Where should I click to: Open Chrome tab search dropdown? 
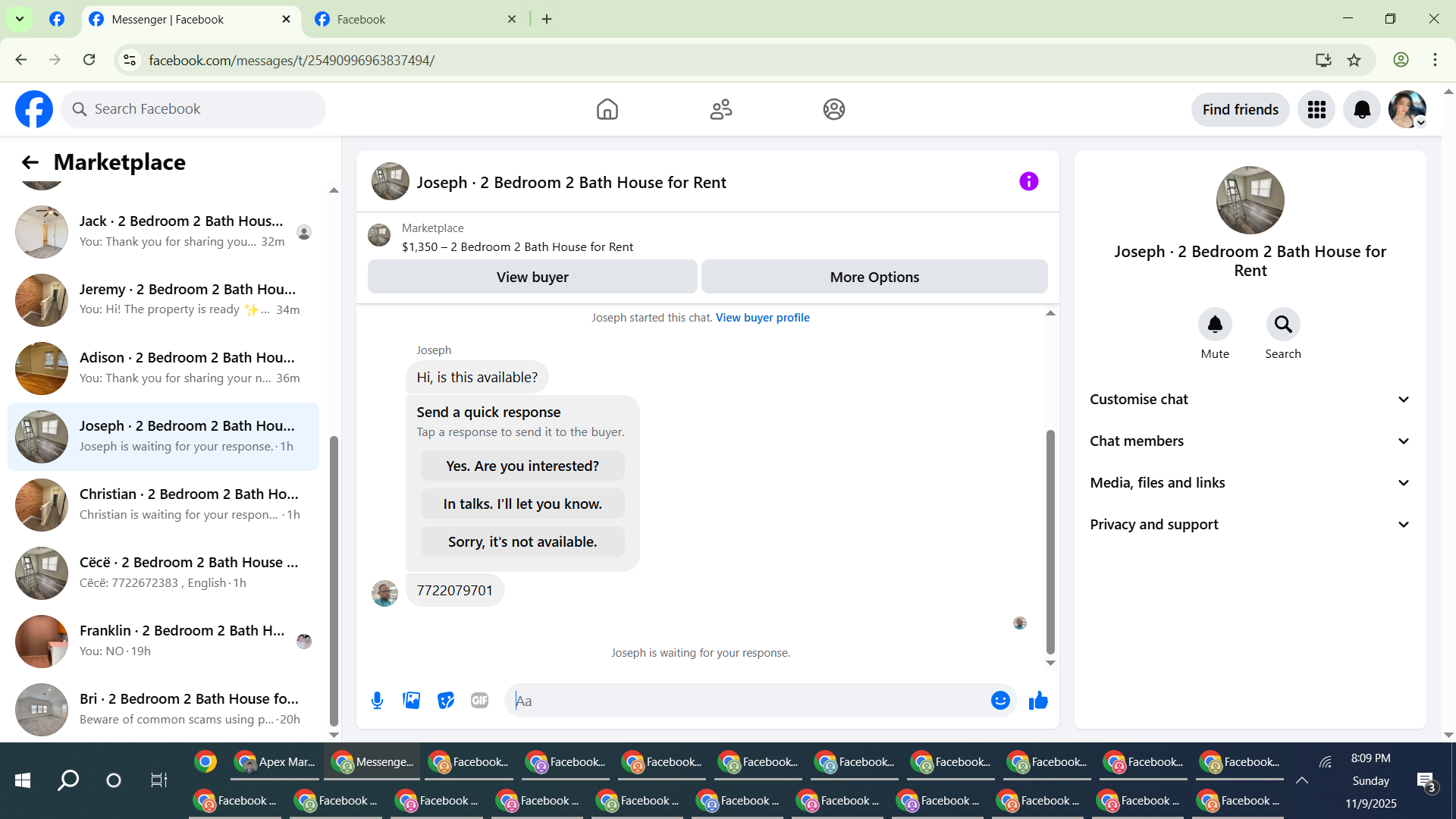click(20, 19)
